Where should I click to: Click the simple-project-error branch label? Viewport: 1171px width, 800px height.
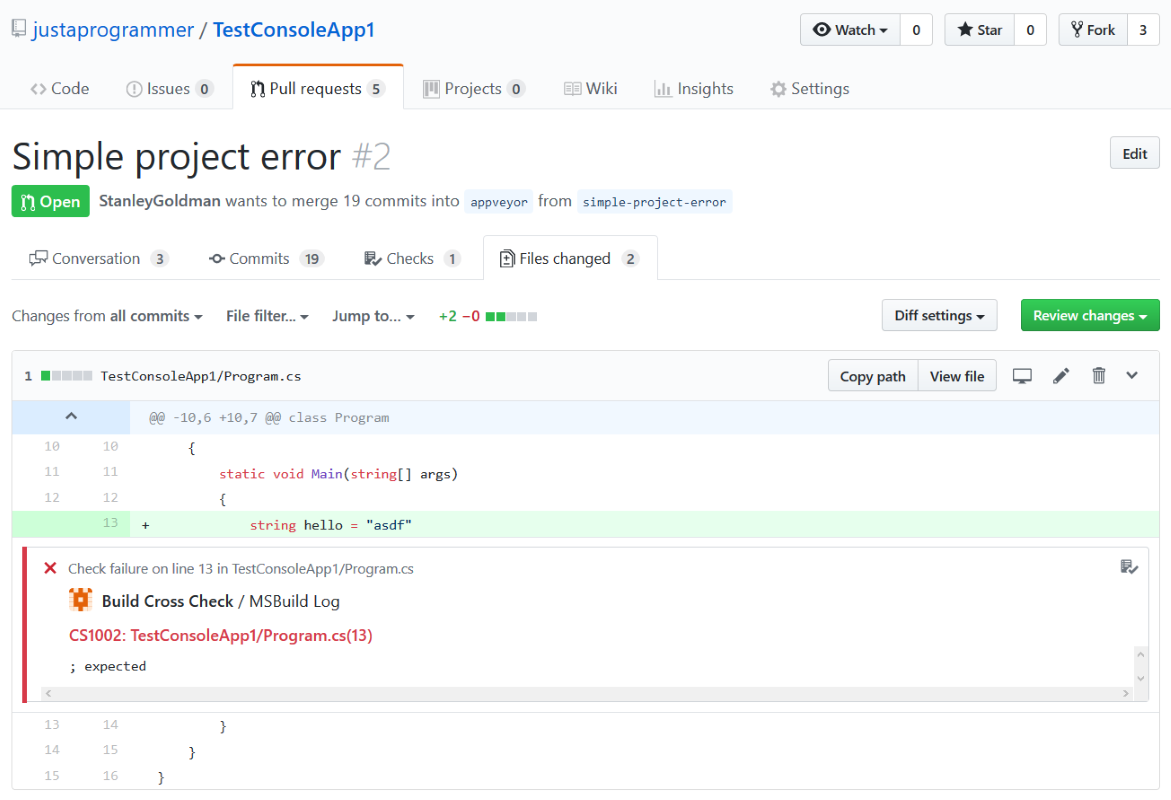click(x=654, y=202)
